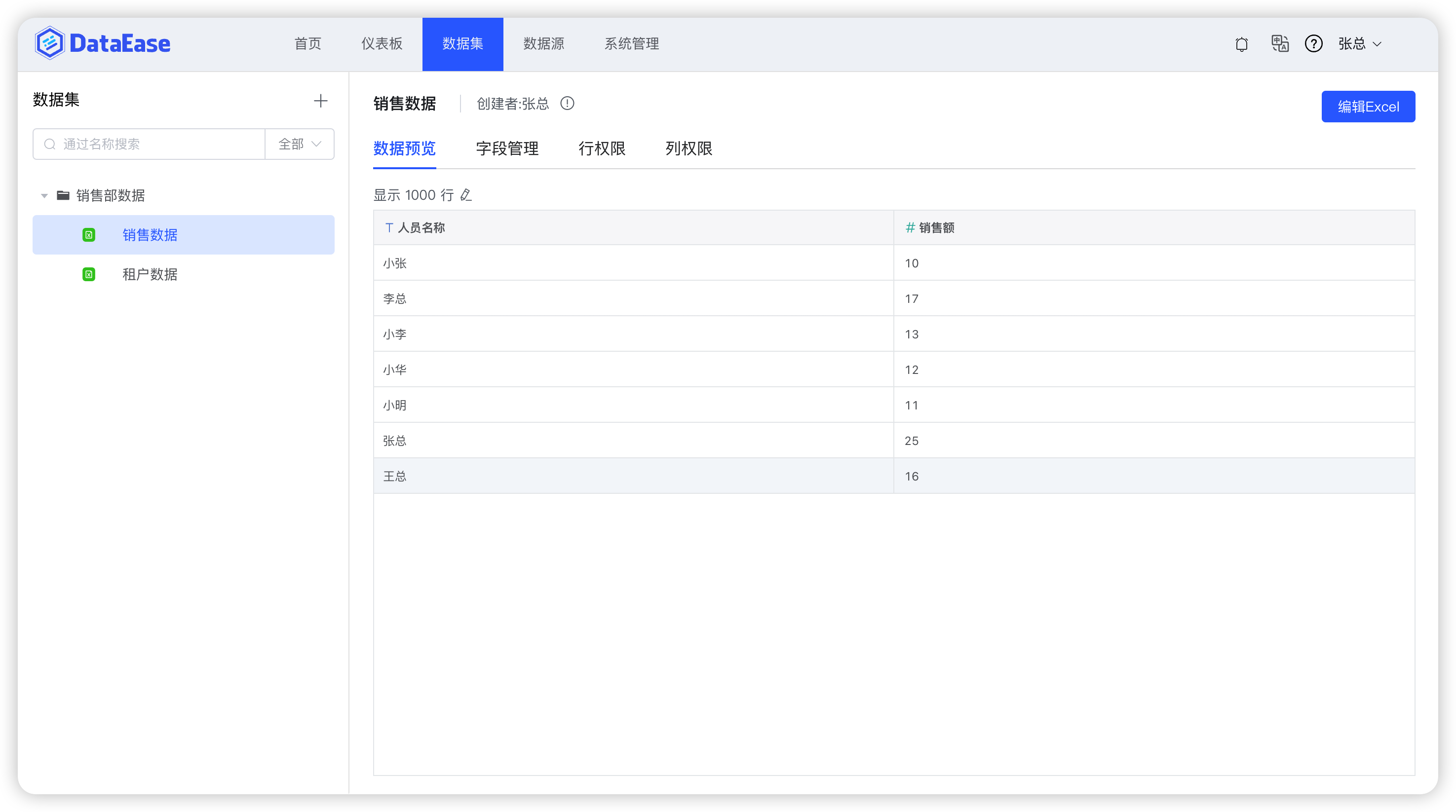Collapse the 销售部数据 folder
1456x812 pixels.
tap(44, 195)
